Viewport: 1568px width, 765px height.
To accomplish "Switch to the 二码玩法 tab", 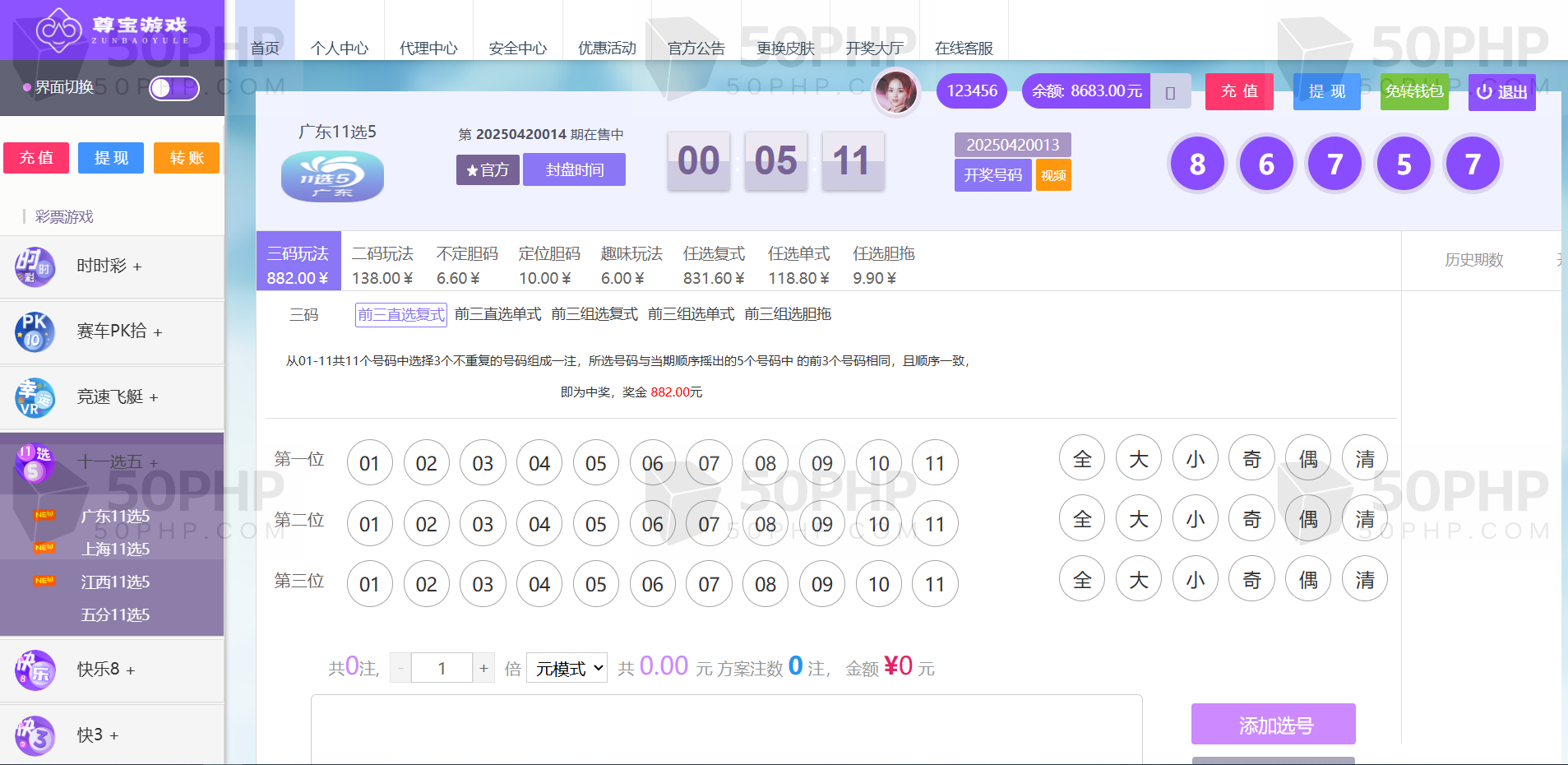I will 382,265.
